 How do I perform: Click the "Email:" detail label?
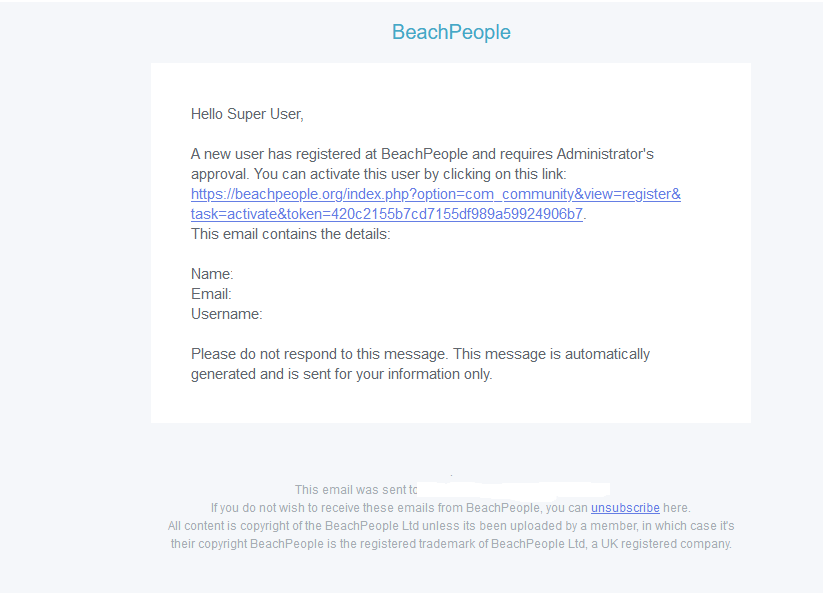click(x=211, y=294)
